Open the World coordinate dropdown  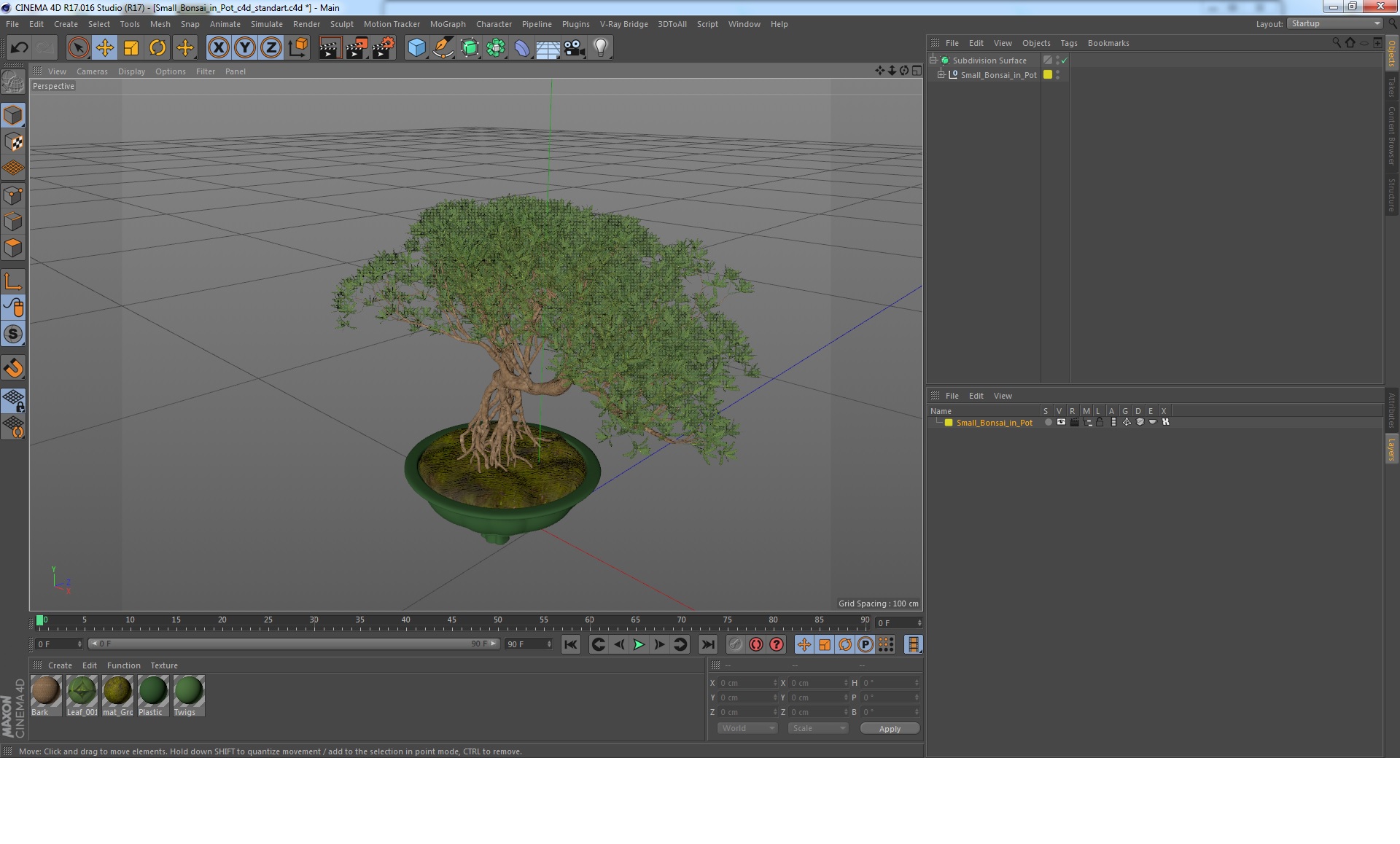[x=747, y=728]
